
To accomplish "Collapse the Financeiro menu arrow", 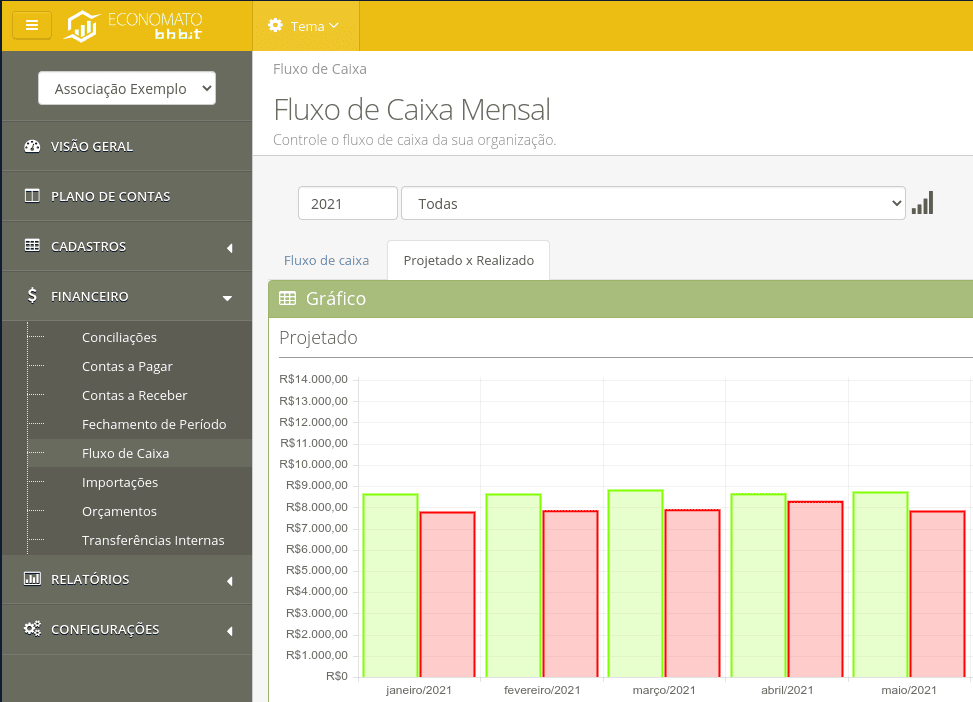I will tap(228, 298).
